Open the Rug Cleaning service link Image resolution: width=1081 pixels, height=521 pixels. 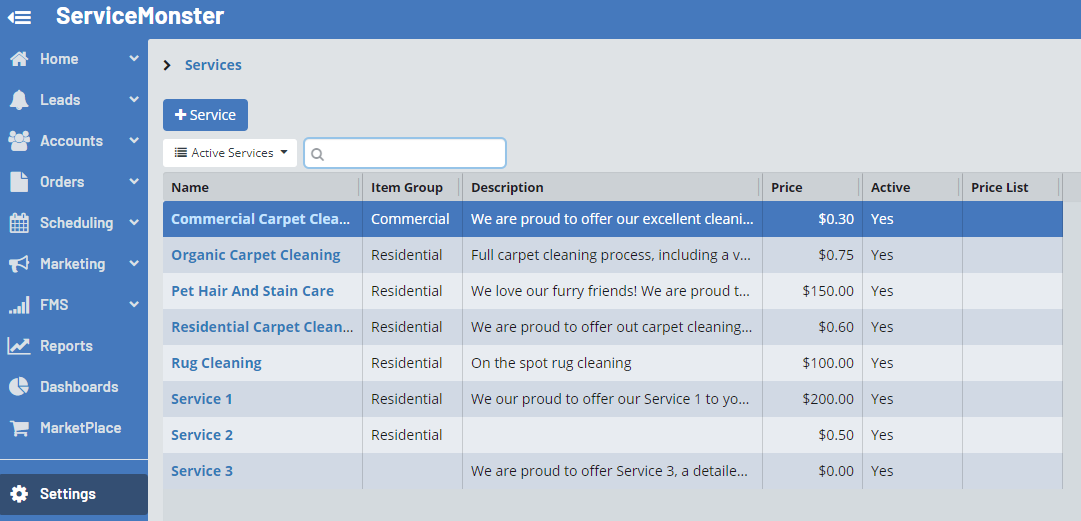[216, 363]
